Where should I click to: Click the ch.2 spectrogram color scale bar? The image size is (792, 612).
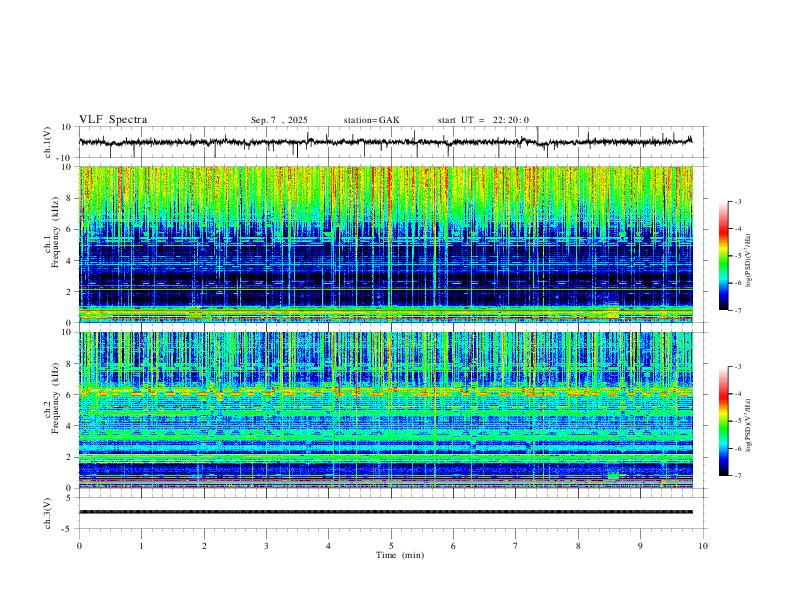[724, 421]
